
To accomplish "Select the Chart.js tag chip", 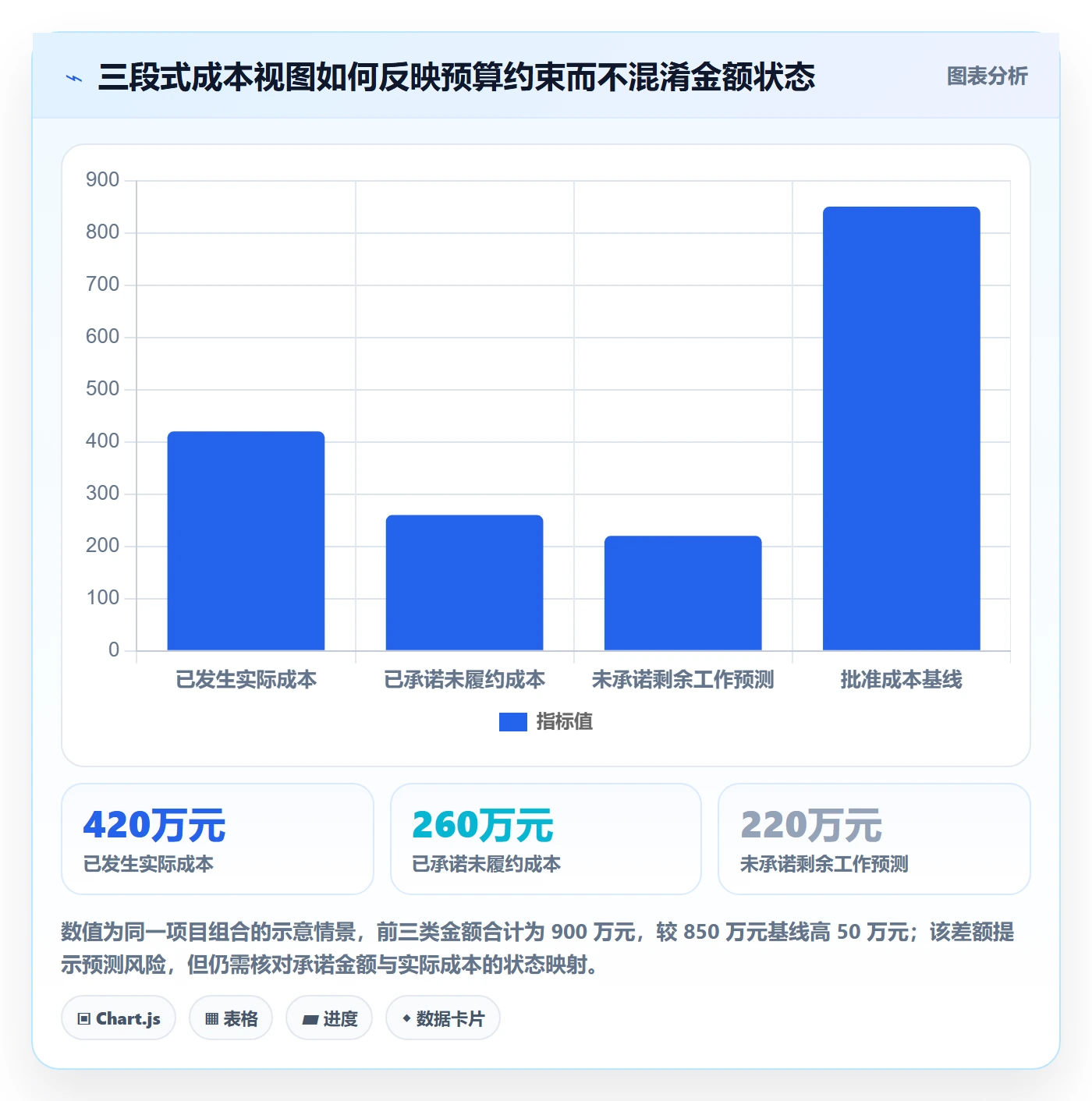I will 119,1018.
